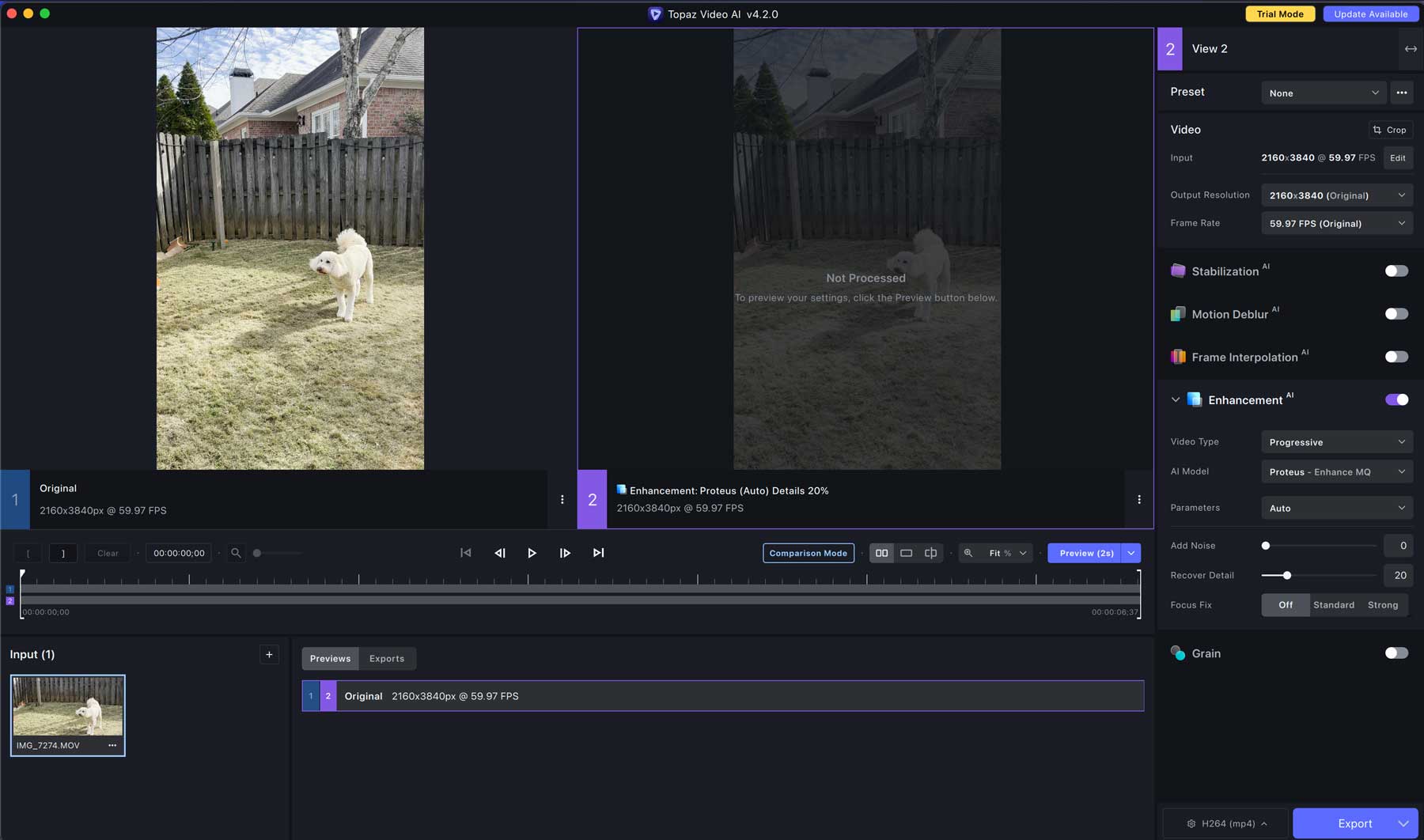Select the single view layout icon

tap(905, 553)
